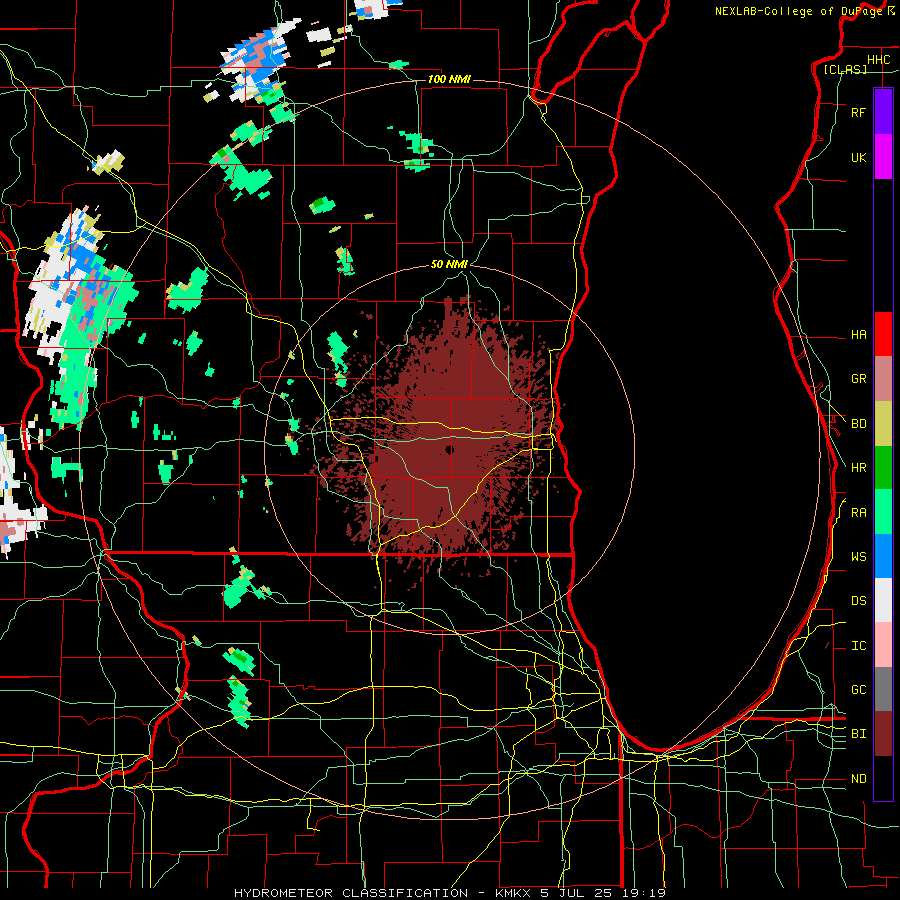The height and width of the screenshot is (900, 900).
Task: Click the "RF" legend label
Action: pos(858,112)
